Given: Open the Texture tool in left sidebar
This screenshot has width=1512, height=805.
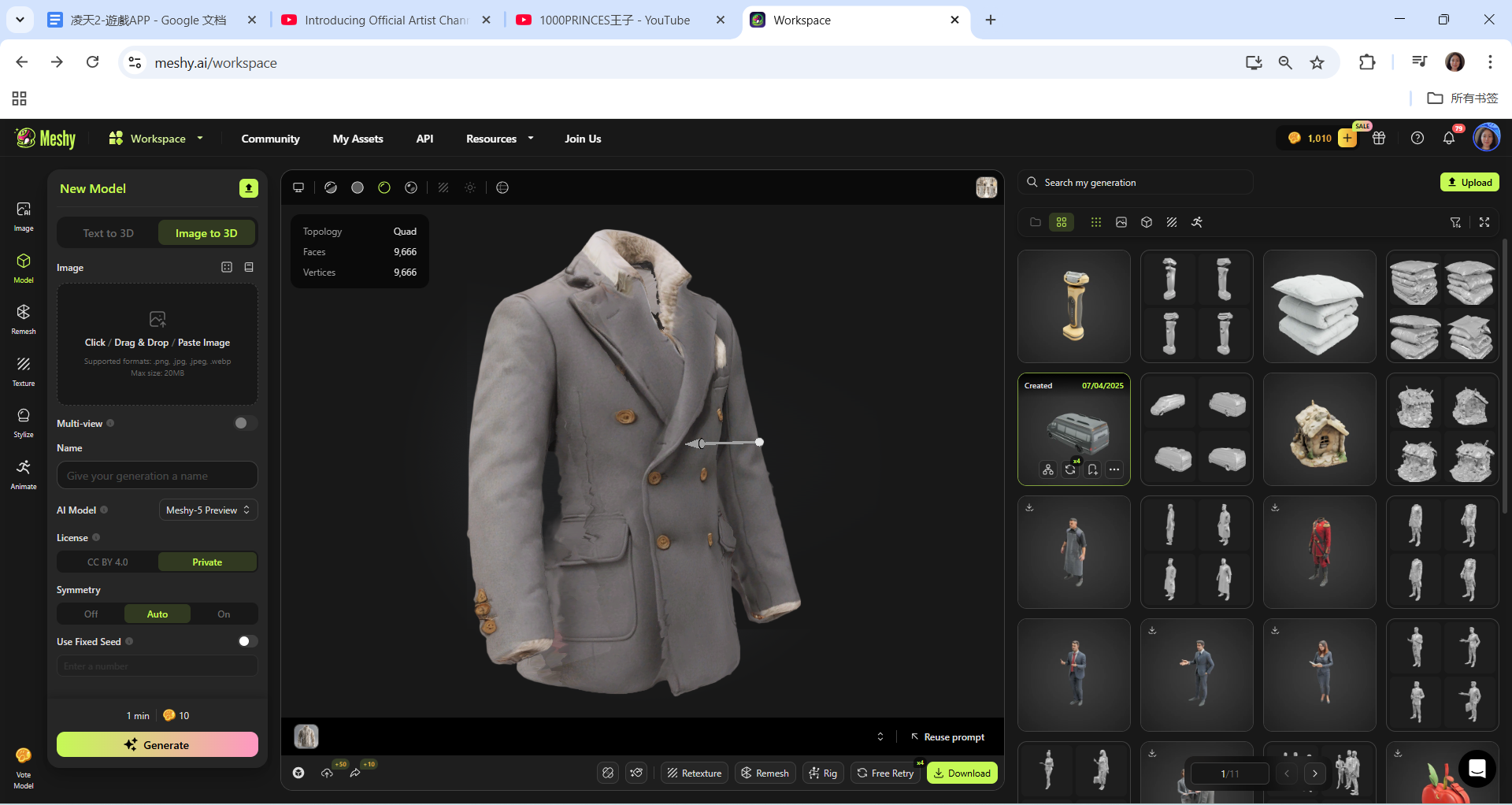Looking at the screenshot, I should point(24,370).
